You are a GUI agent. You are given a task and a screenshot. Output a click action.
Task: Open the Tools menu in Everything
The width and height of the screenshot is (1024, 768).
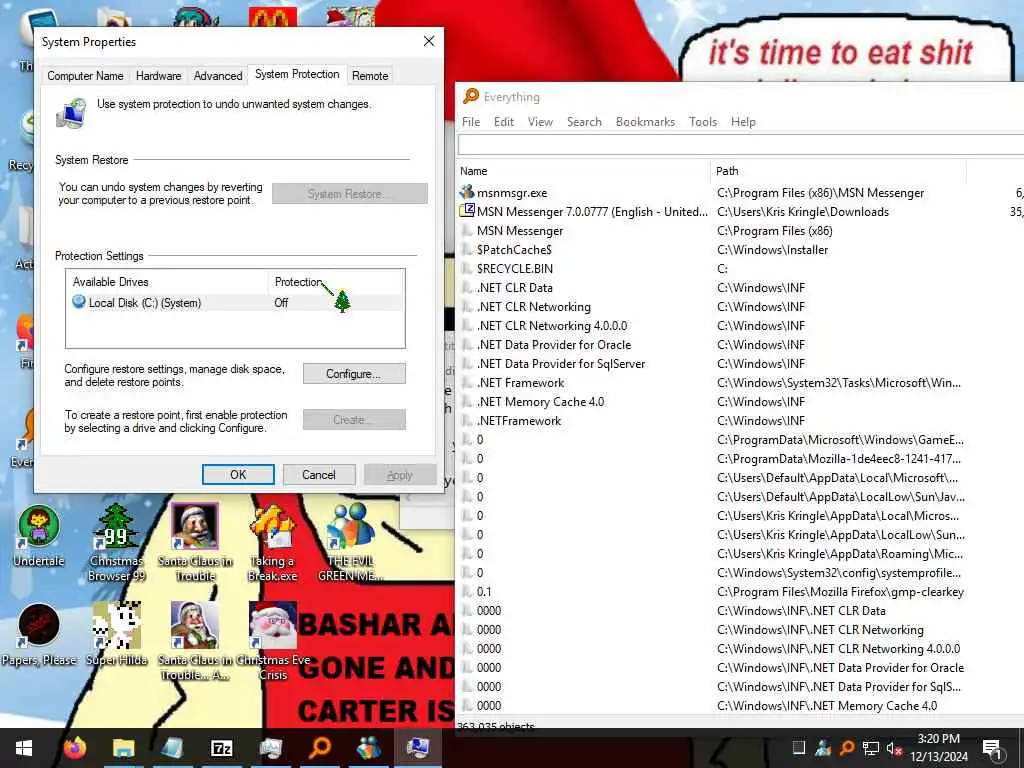click(x=703, y=121)
